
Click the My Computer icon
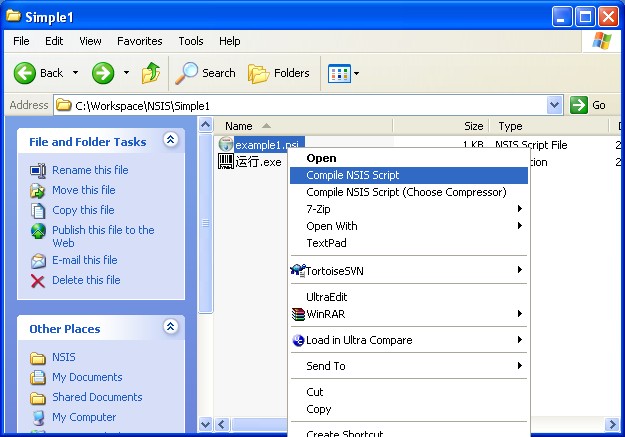[x=38, y=417]
